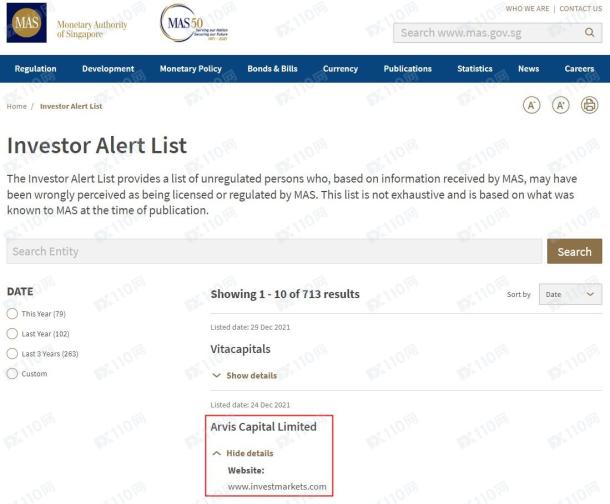Click Investor Alert List breadcrumb

[71, 106]
